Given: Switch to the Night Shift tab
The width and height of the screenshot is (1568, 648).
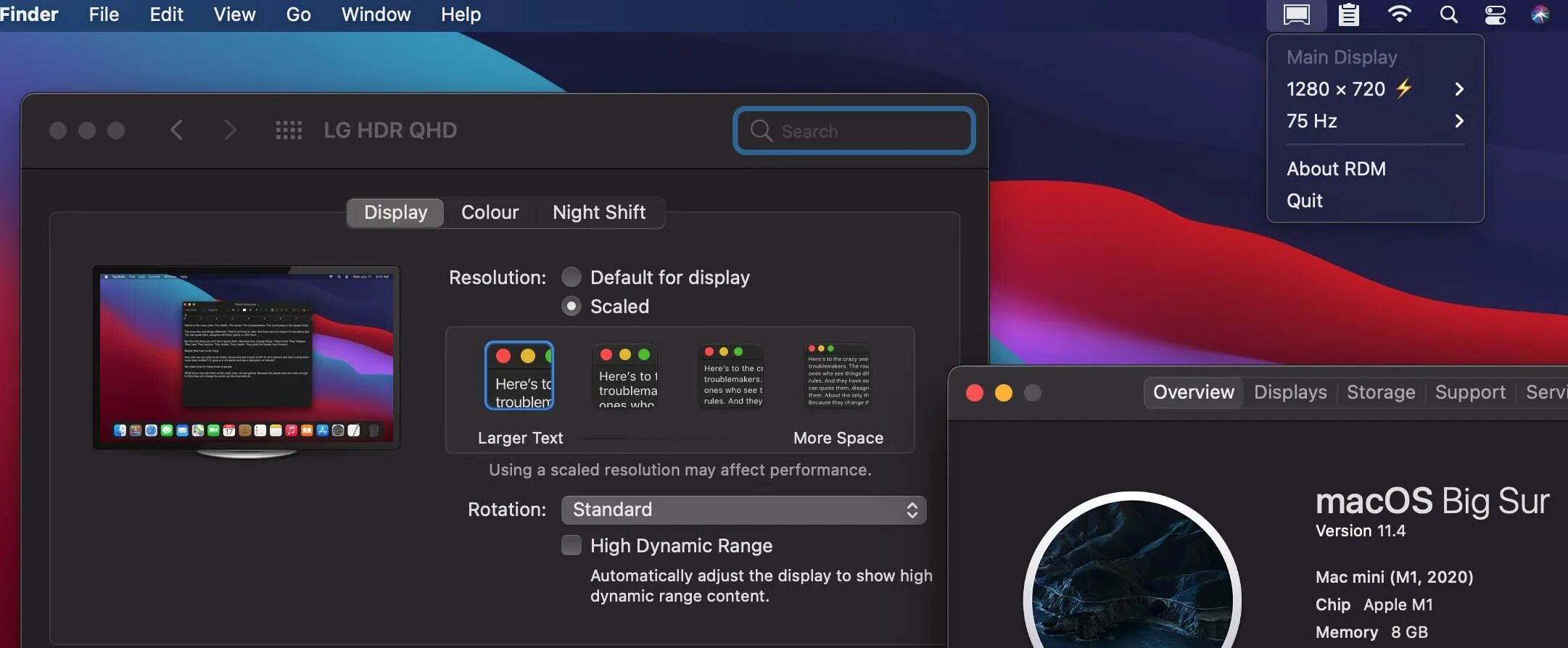Looking at the screenshot, I should [599, 212].
